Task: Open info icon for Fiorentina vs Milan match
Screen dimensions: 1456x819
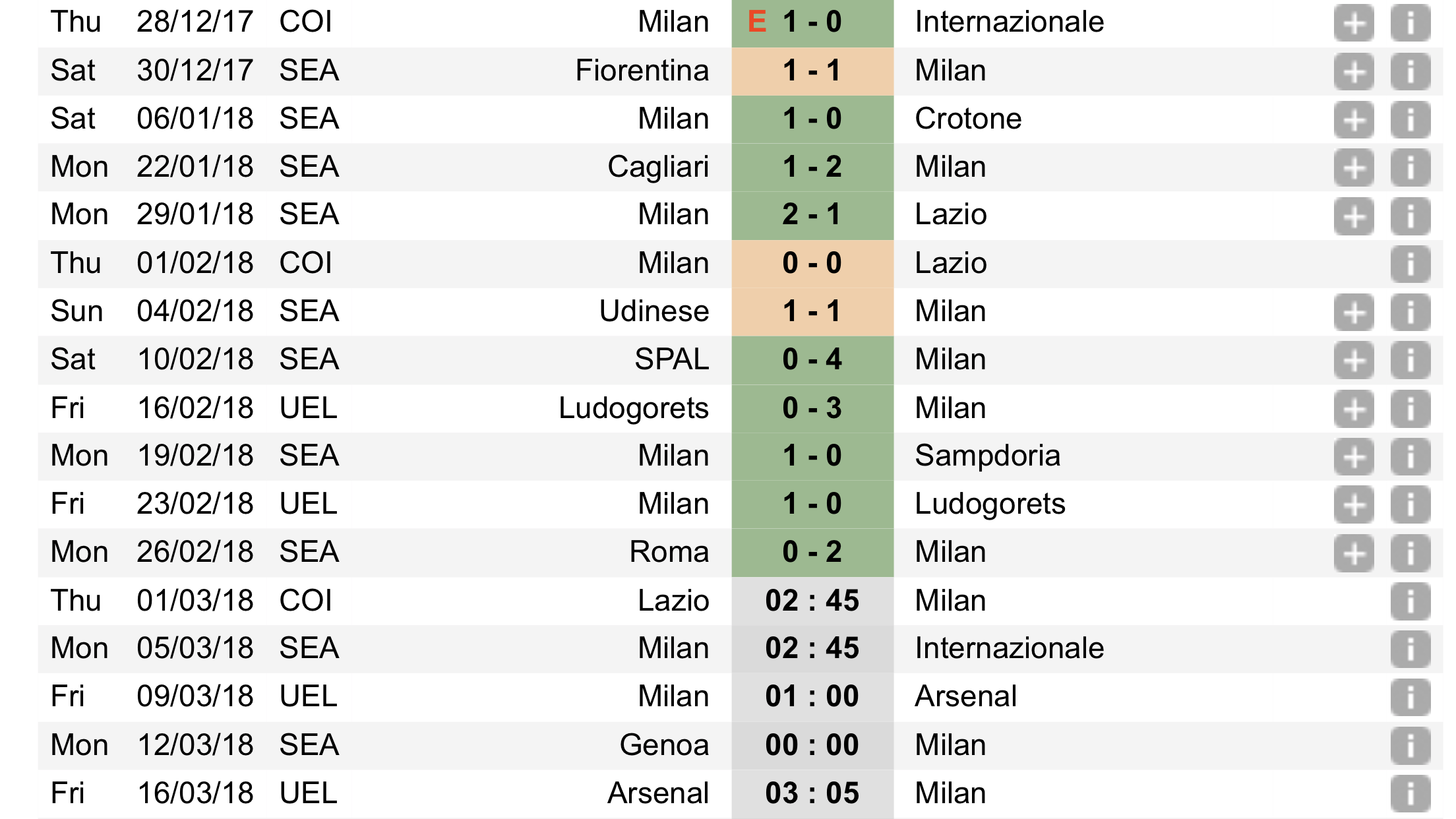Action: 1410,71
